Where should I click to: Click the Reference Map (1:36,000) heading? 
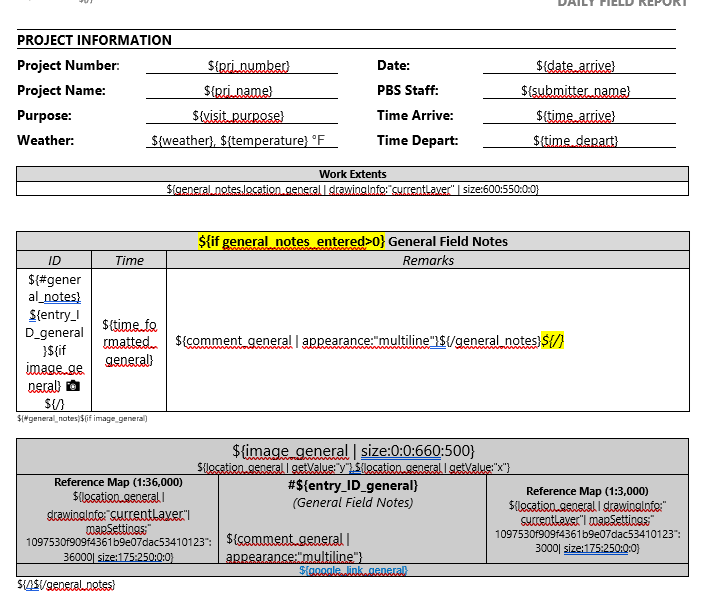coord(118,482)
